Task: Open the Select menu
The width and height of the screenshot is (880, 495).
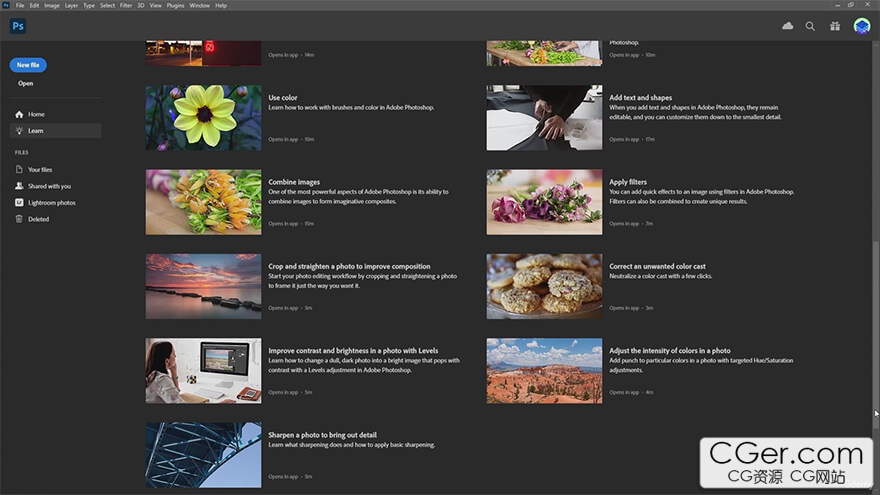Action: click(107, 5)
